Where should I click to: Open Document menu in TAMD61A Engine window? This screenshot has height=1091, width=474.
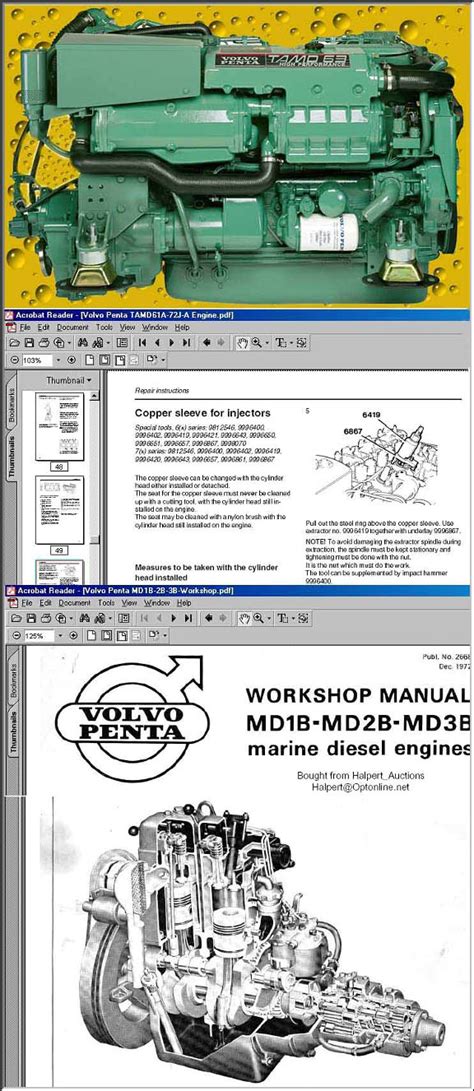(72, 327)
